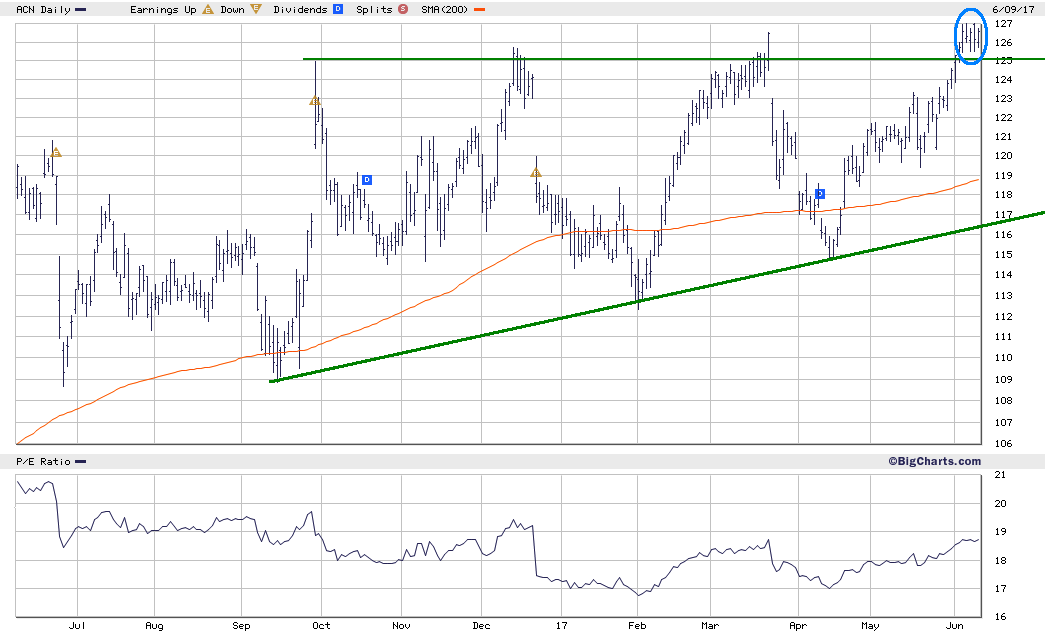Click the dividend D marker in mid-October

click(x=367, y=180)
